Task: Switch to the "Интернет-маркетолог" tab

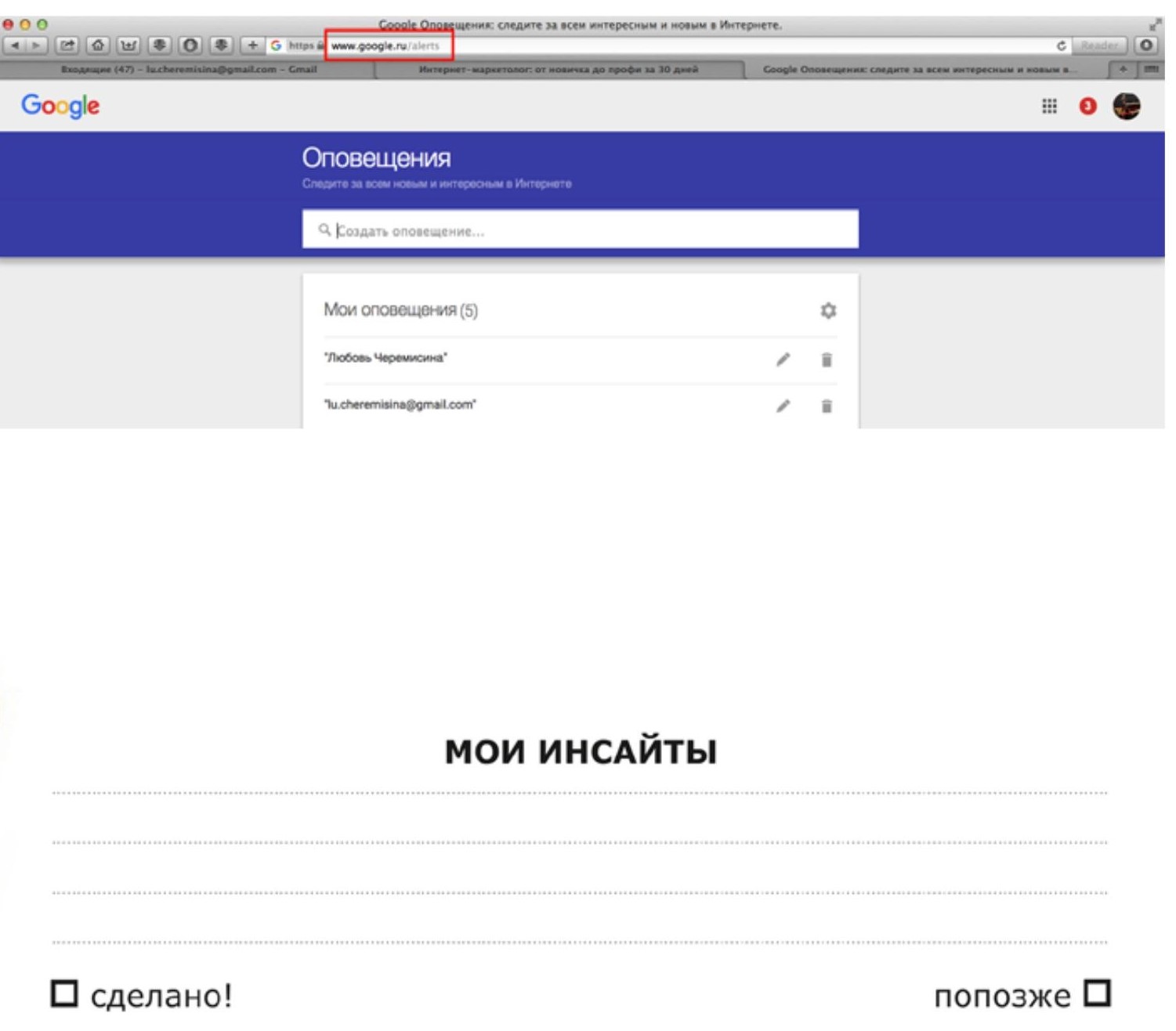Action: click(558, 70)
